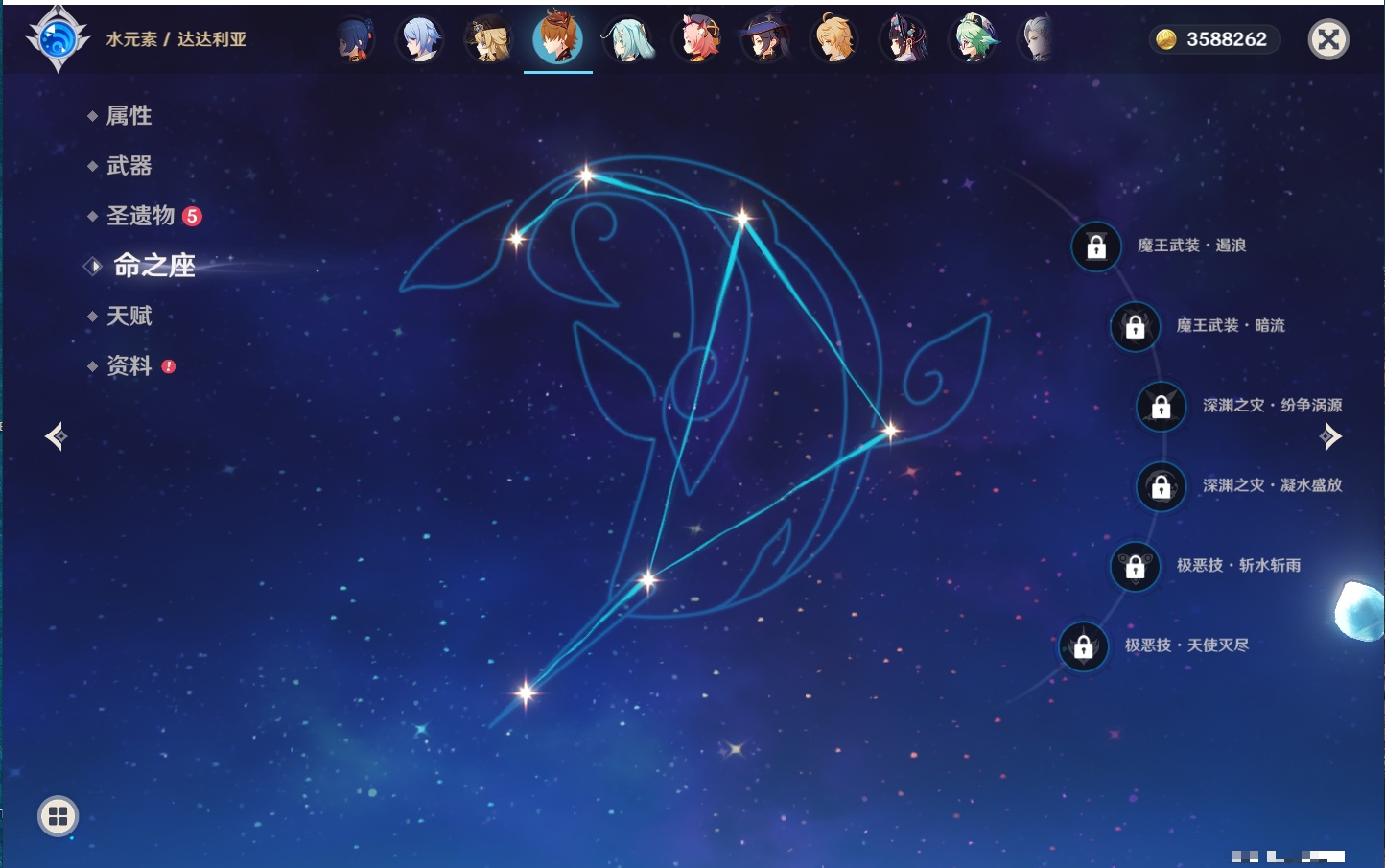Open the 深渊之灾·凝水盛放 constellation label

pos(1273,485)
